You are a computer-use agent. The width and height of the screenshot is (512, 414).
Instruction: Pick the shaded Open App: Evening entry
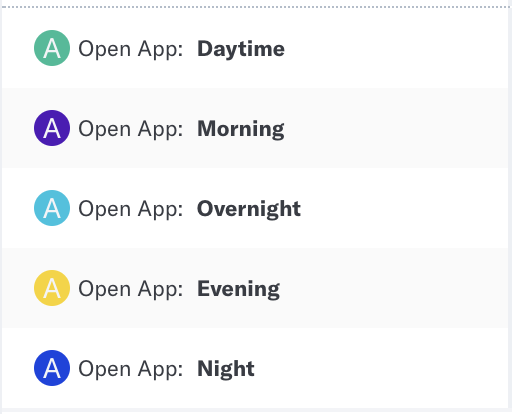[x=255, y=288]
